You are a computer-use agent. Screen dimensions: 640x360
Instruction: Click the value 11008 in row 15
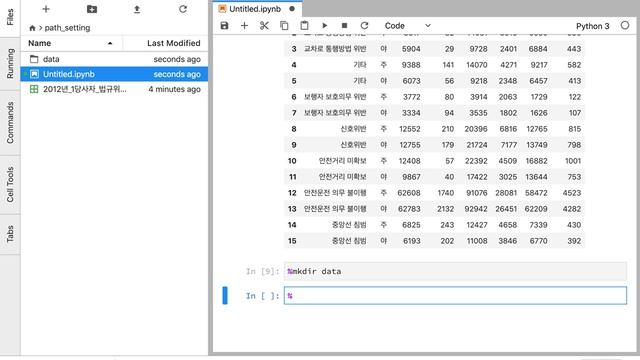477,241
